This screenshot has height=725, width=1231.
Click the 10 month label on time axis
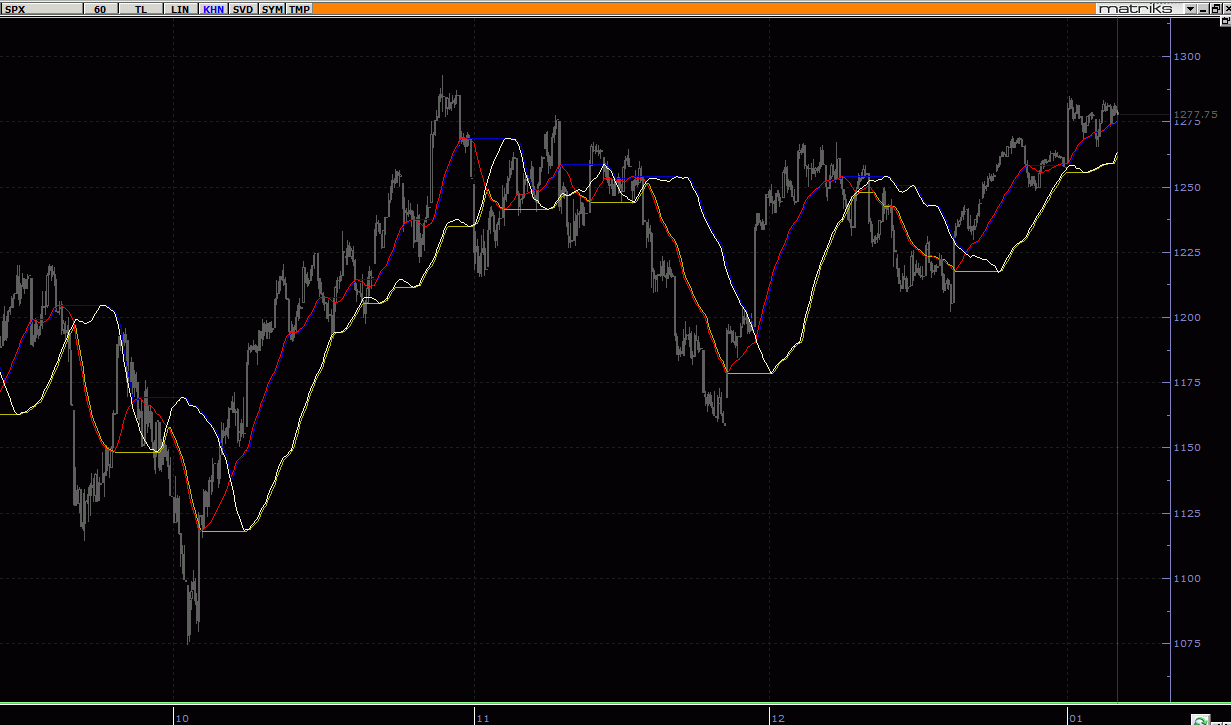182,718
